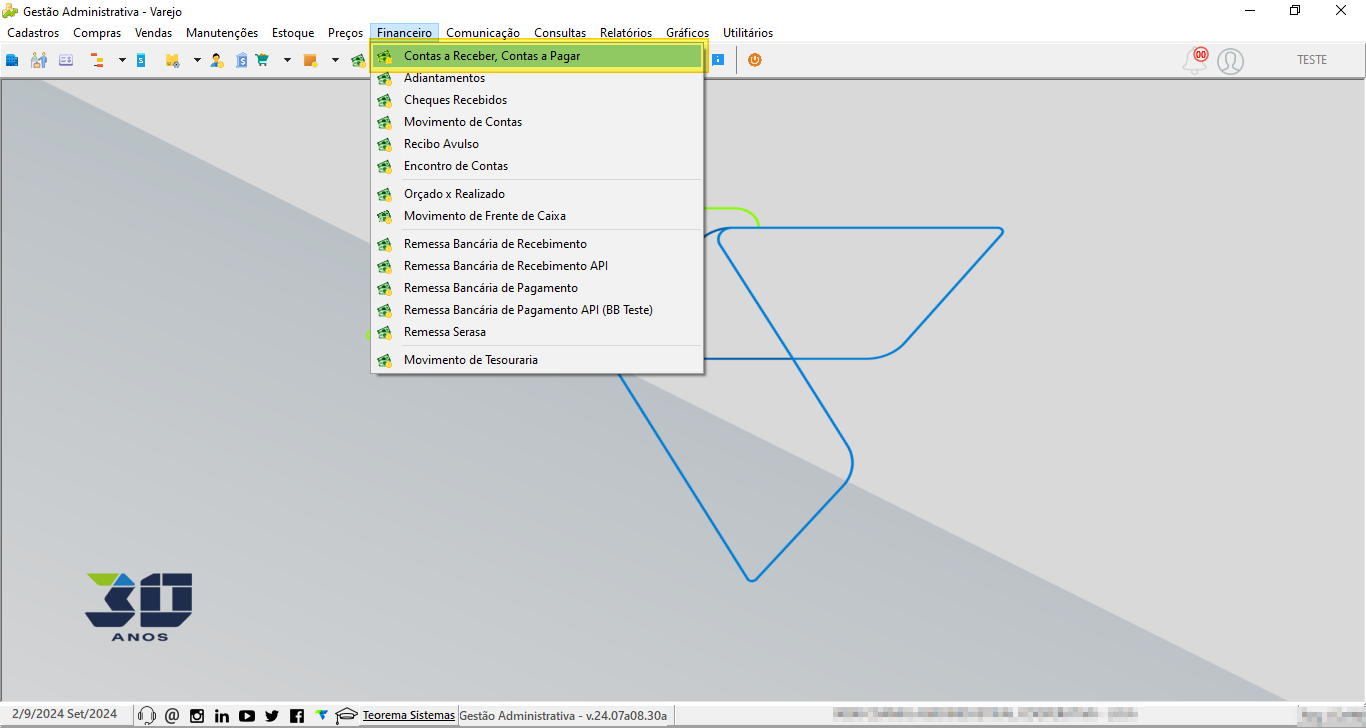The width and height of the screenshot is (1366, 728).
Task: Select Remessa Bancária de Pagamento entry
Action: point(537,288)
